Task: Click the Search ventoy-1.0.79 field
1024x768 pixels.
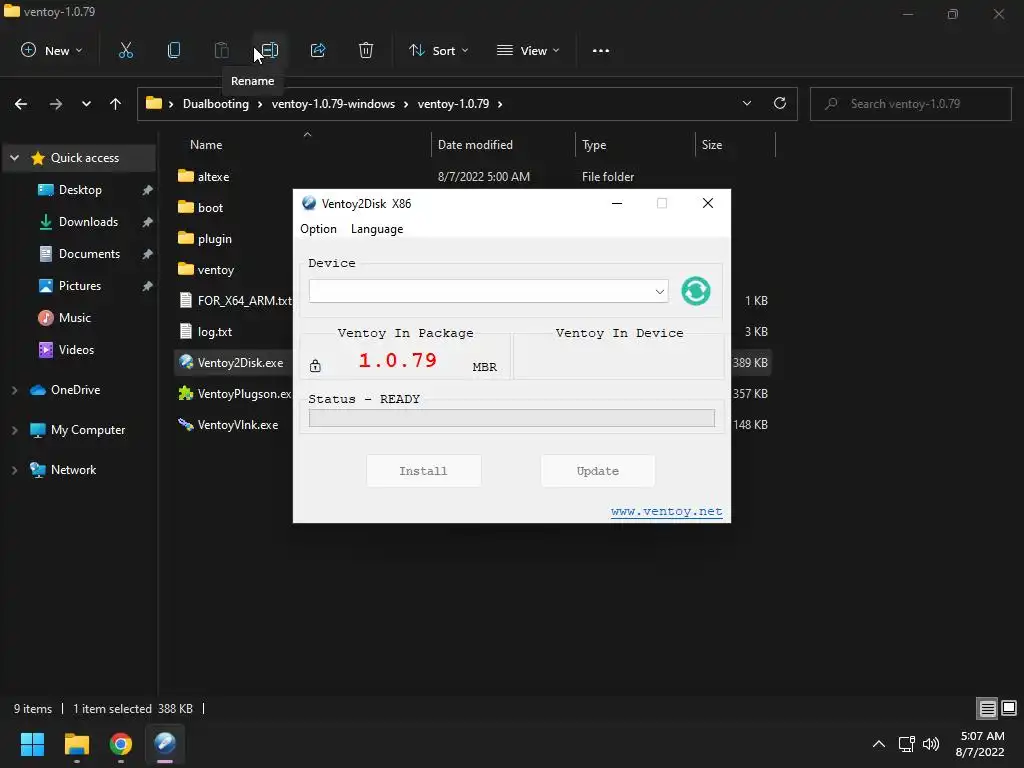Action: 910,104
